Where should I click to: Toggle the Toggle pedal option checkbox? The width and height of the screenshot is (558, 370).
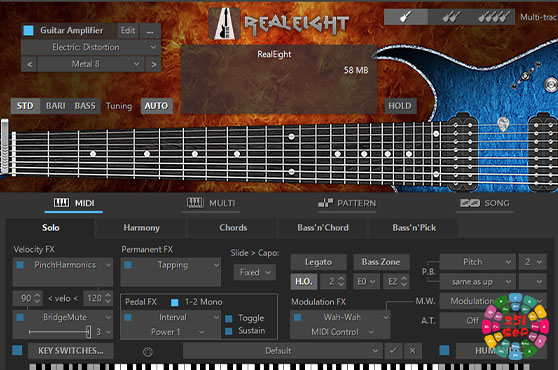229,318
